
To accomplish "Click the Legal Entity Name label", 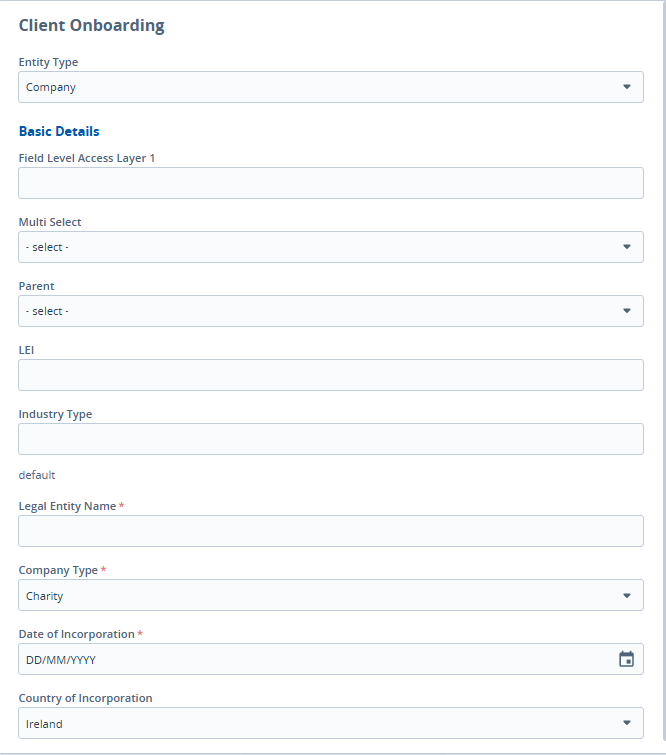I will (x=67, y=506).
